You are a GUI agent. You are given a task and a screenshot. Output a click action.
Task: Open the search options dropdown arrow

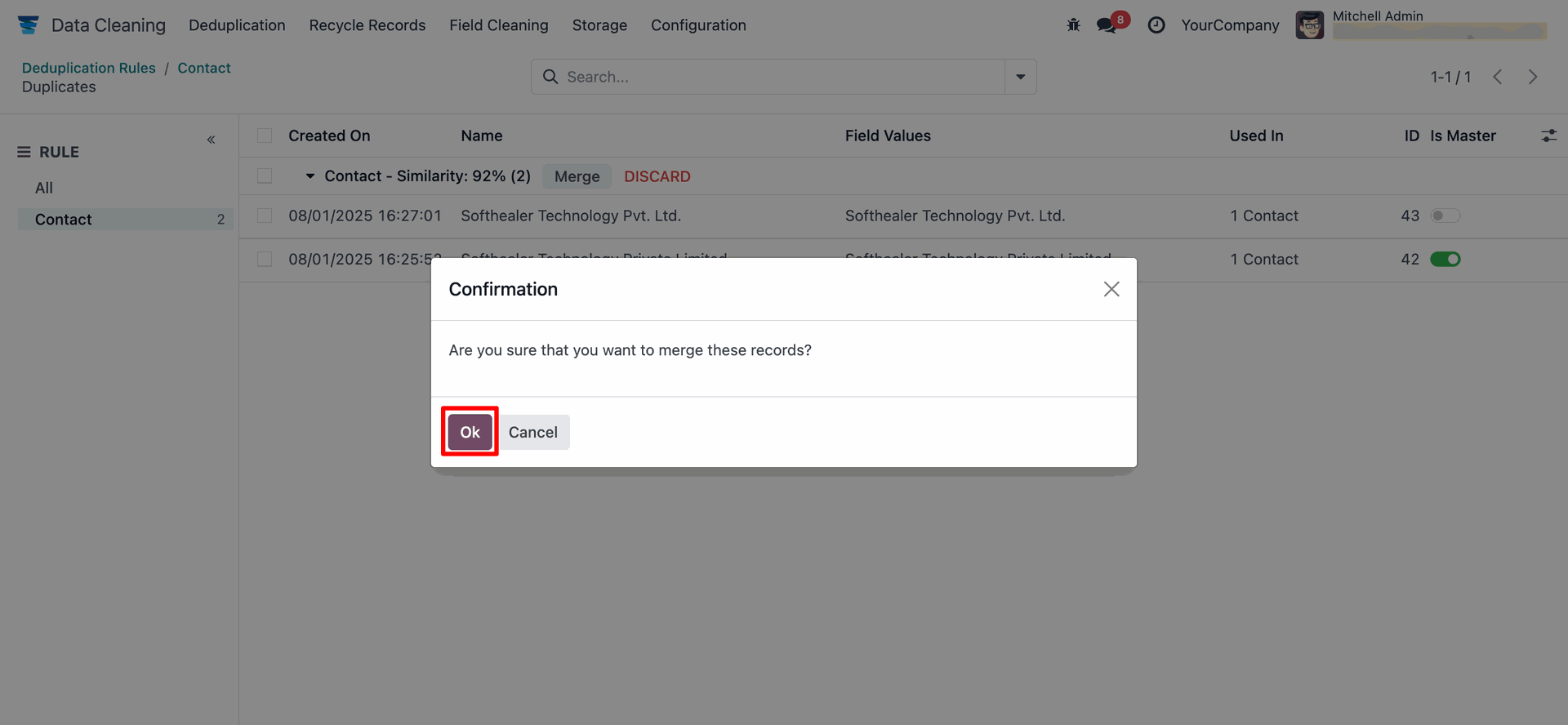click(1021, 77)
